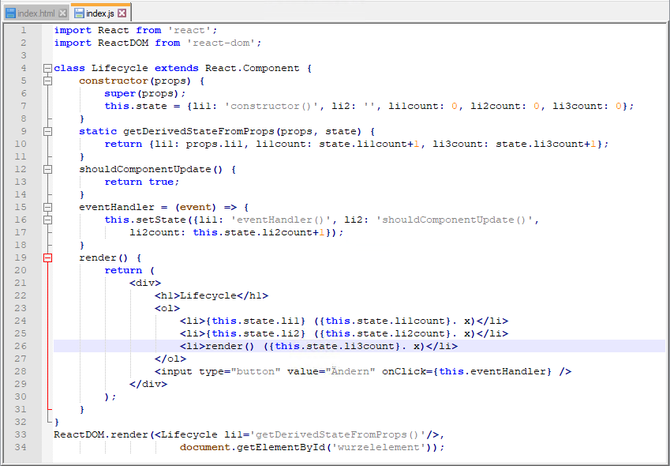670x466 pixels.
Task: Click 'super' on line 6
Action: click(120, 94)
